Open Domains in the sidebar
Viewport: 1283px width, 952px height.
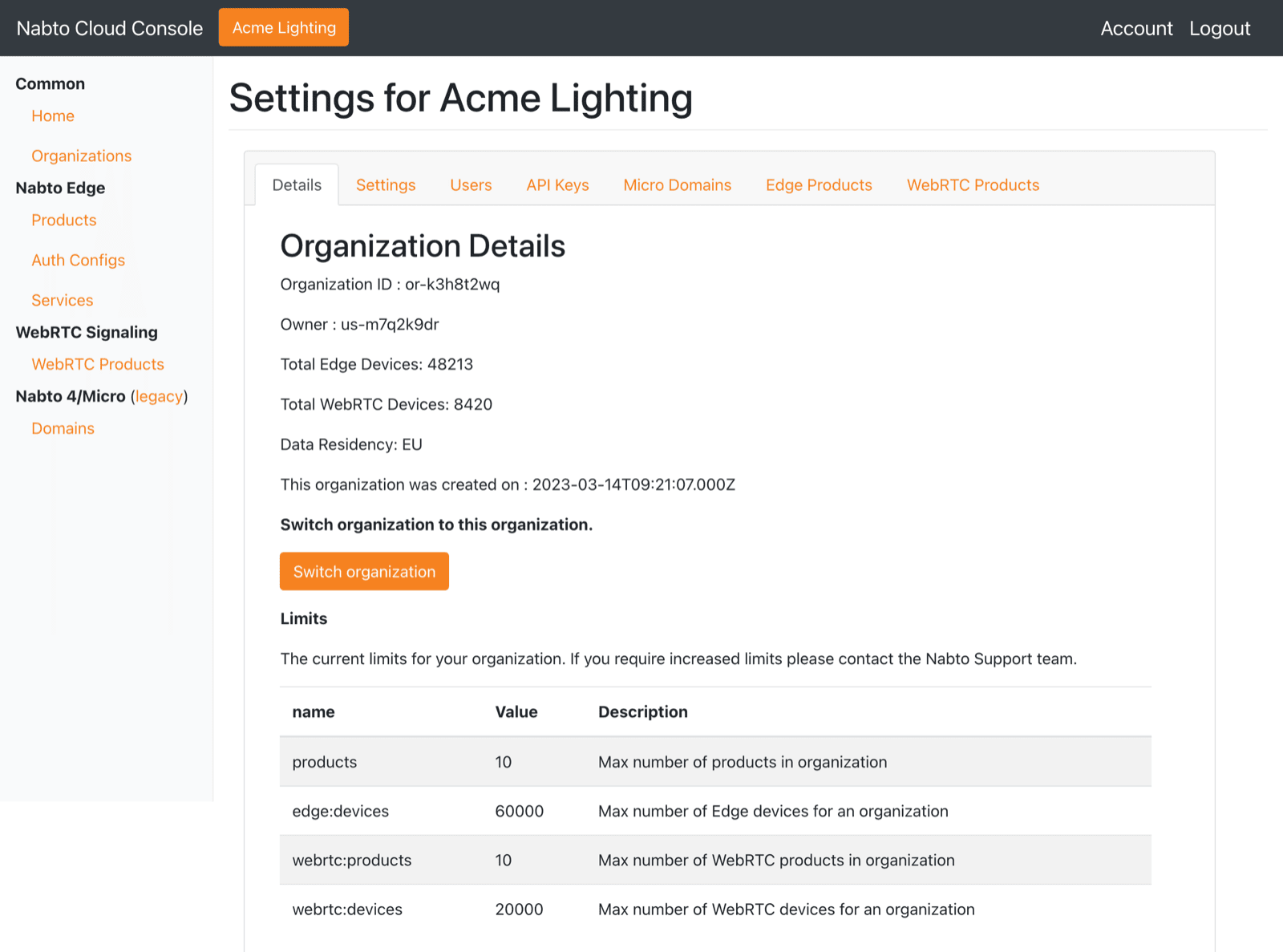[63, 428]
